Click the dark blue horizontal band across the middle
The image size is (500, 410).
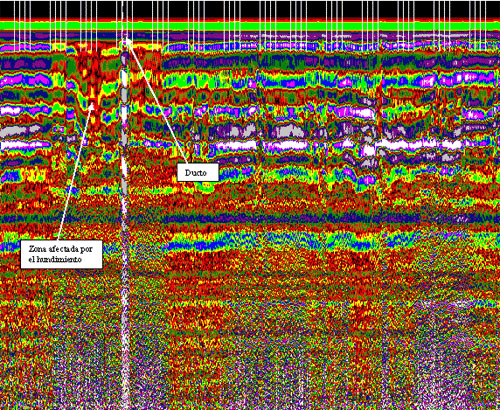tap(250, 218)
